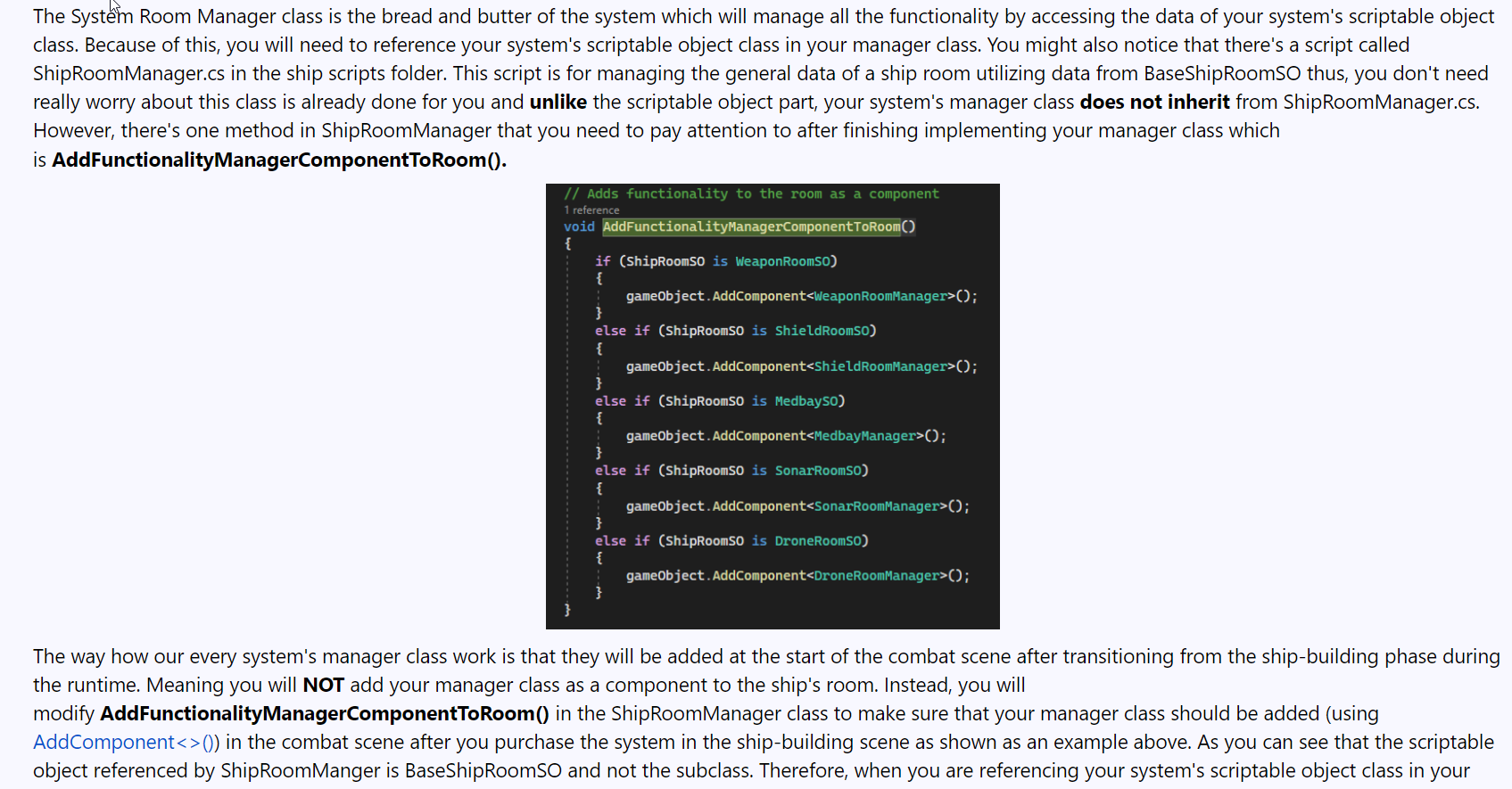
Task: Click the 'void' keyword in the code image
Action: tap(579, 226)
